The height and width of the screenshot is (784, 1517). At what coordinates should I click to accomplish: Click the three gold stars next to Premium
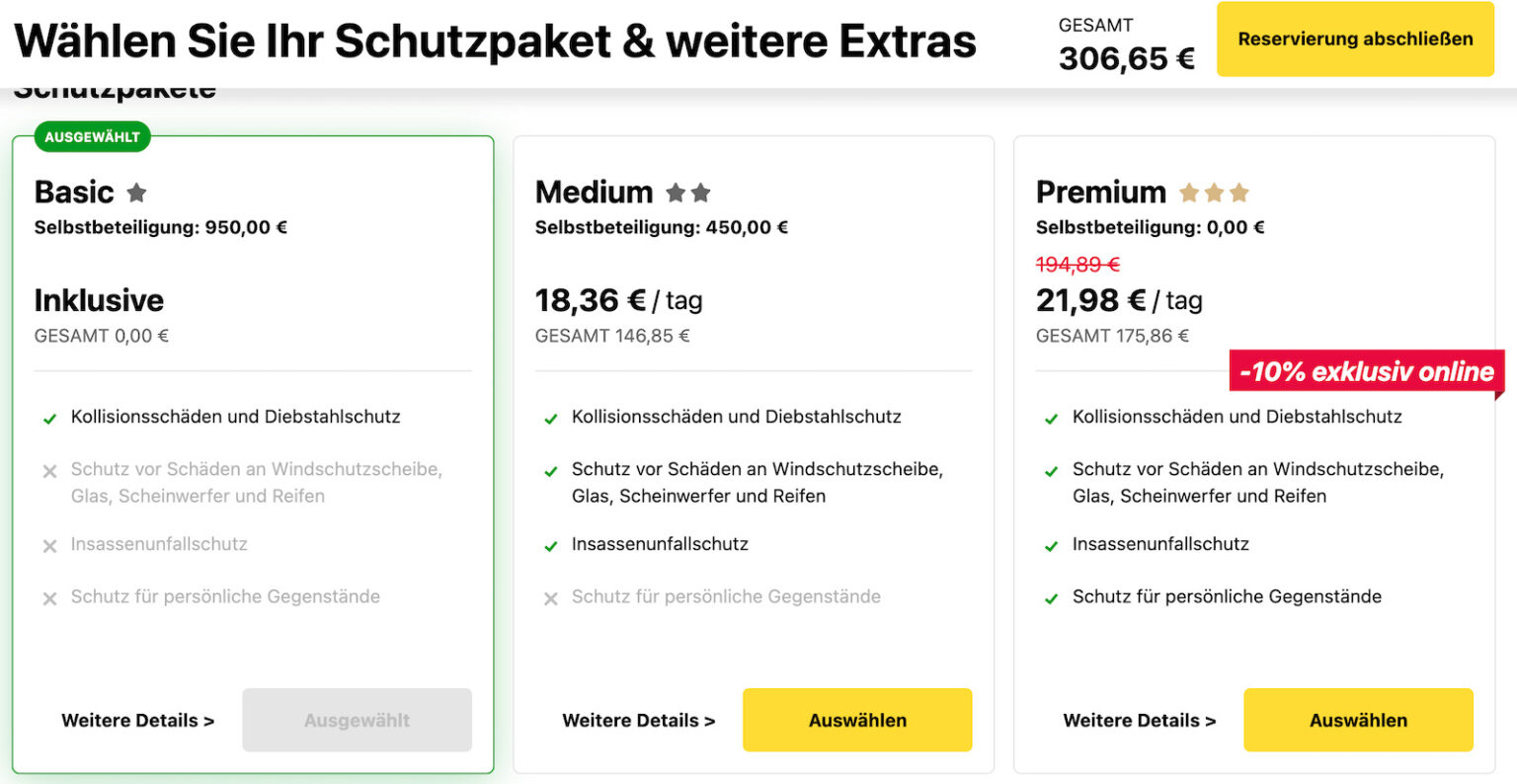(1214, 192)
